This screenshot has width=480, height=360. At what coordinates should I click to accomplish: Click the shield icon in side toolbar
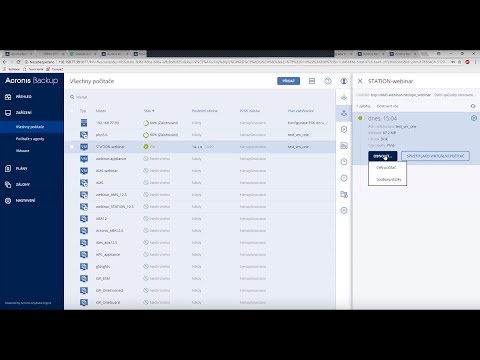click(x=344, y=129)
